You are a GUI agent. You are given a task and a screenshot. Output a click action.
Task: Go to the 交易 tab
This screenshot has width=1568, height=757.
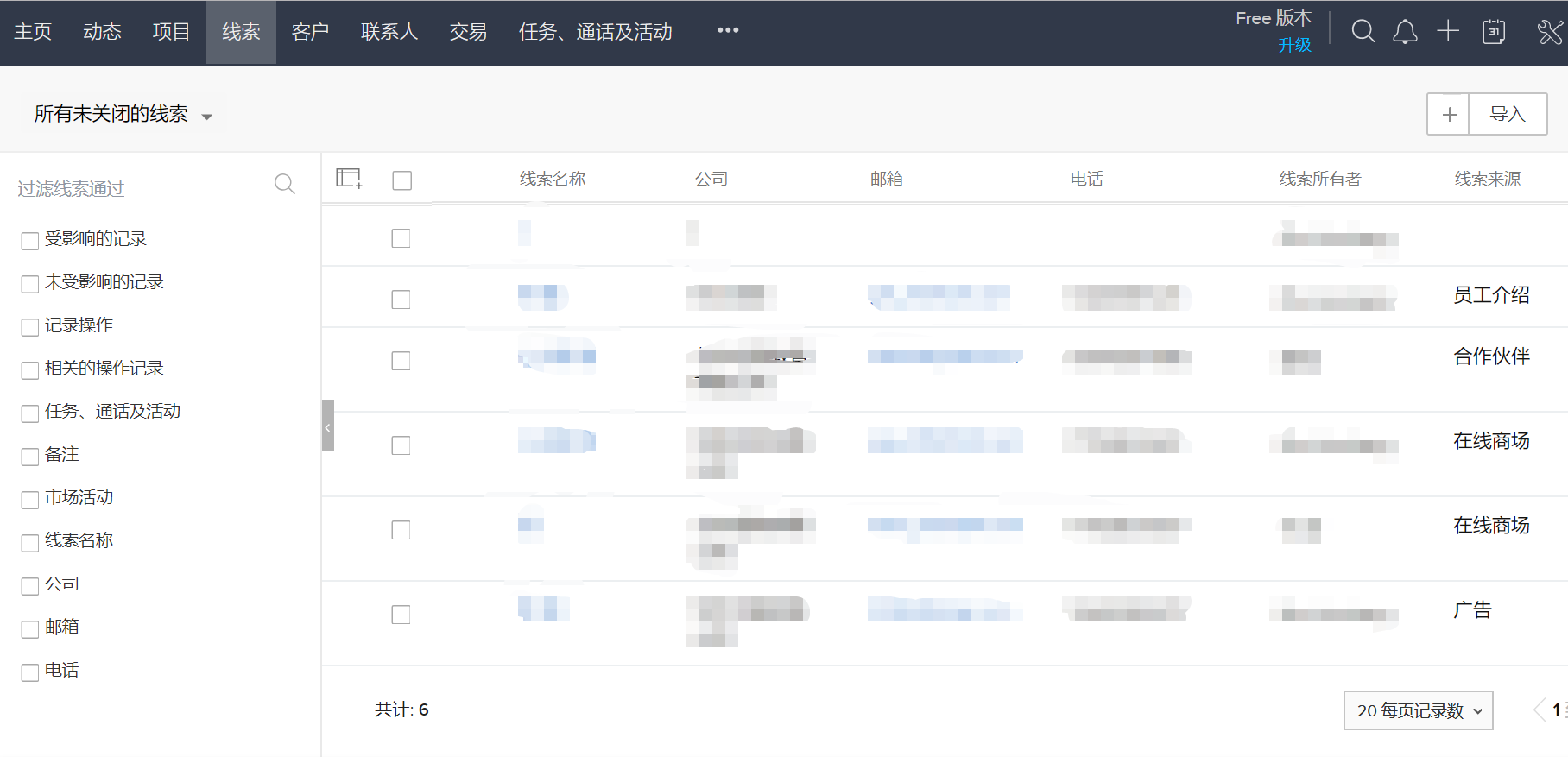[x=468, y=32]
